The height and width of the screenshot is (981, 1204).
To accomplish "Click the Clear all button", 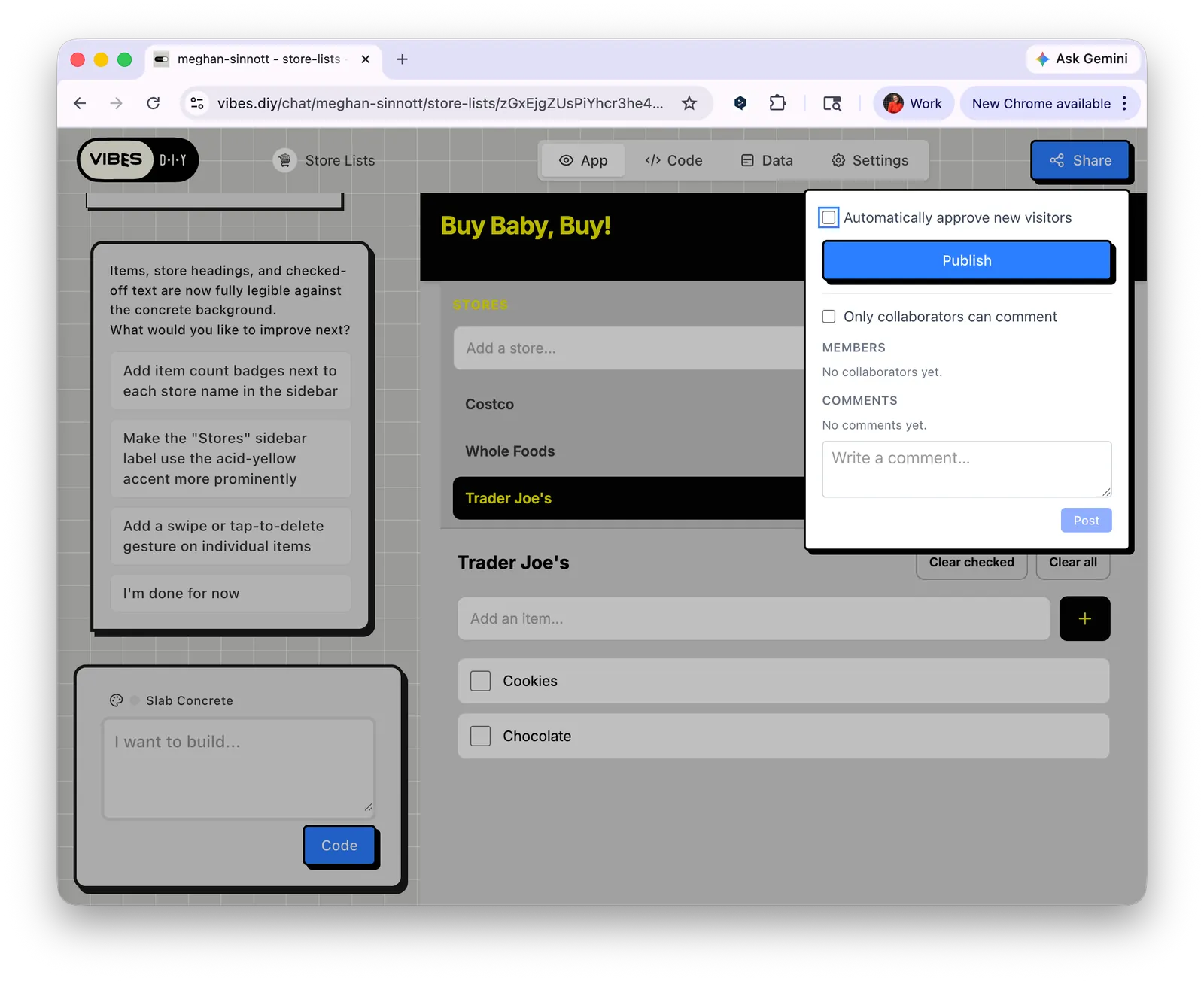I will coord(1073,563).
